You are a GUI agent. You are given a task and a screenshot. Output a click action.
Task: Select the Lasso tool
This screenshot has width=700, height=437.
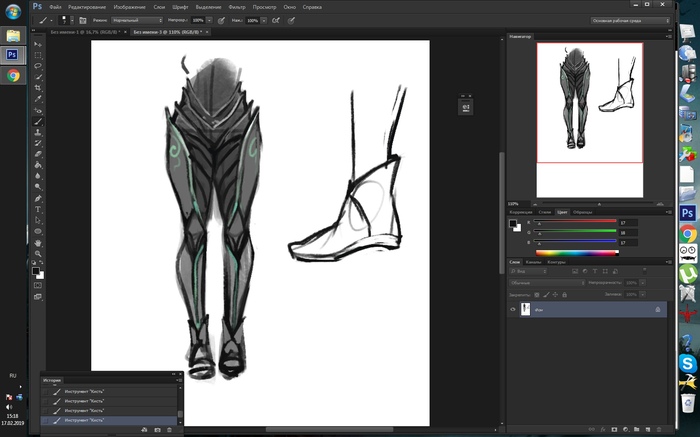38,66
